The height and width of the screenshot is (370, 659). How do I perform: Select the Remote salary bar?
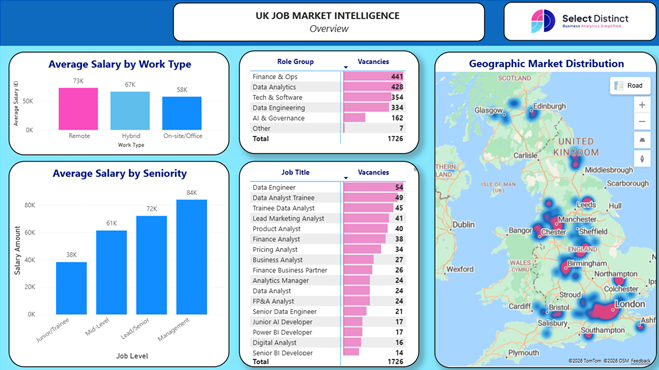(x=78, y=109)
